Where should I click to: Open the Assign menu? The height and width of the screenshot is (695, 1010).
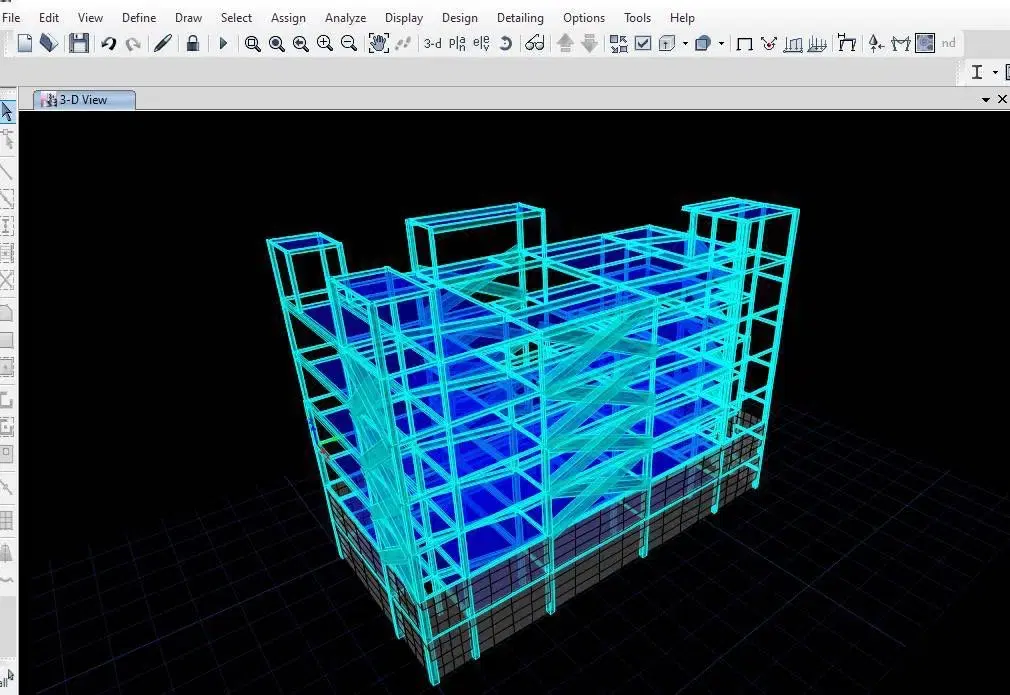(x=288, y=18)
